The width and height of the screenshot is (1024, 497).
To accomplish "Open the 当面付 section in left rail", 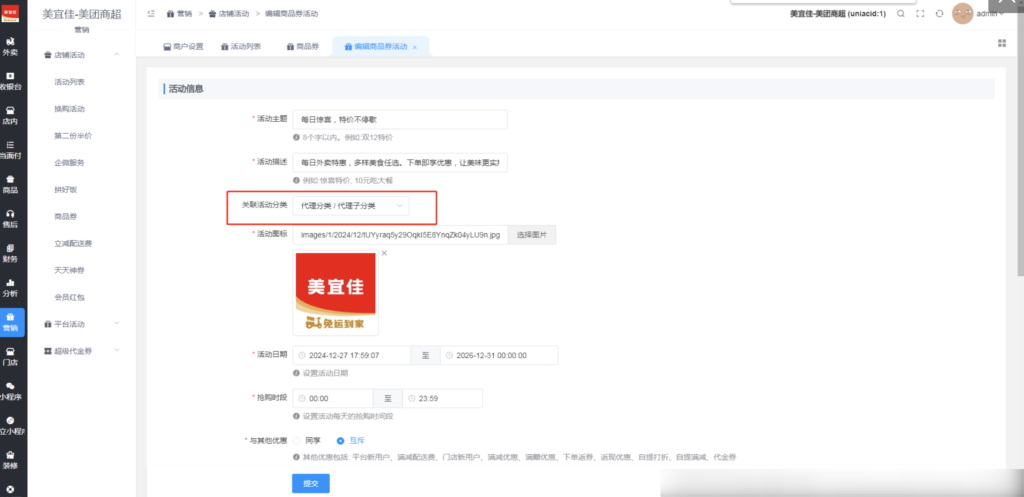I will tap(10, 150).
